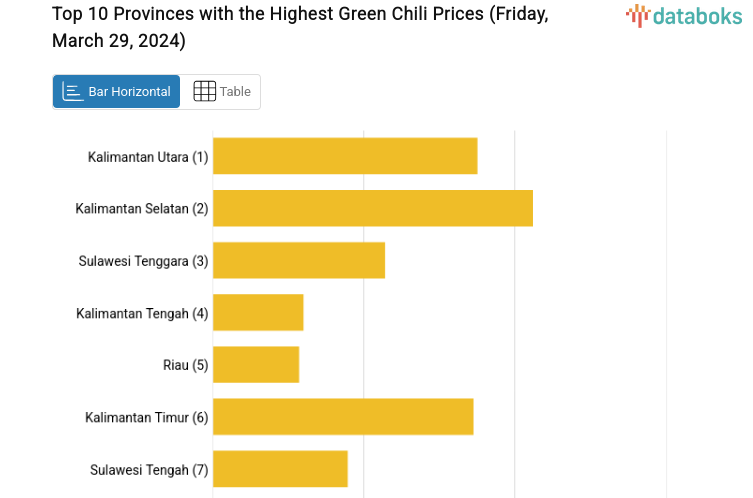The image size is (753, 498).
Task: Click the table grid icon
Action: click(204, 92)
